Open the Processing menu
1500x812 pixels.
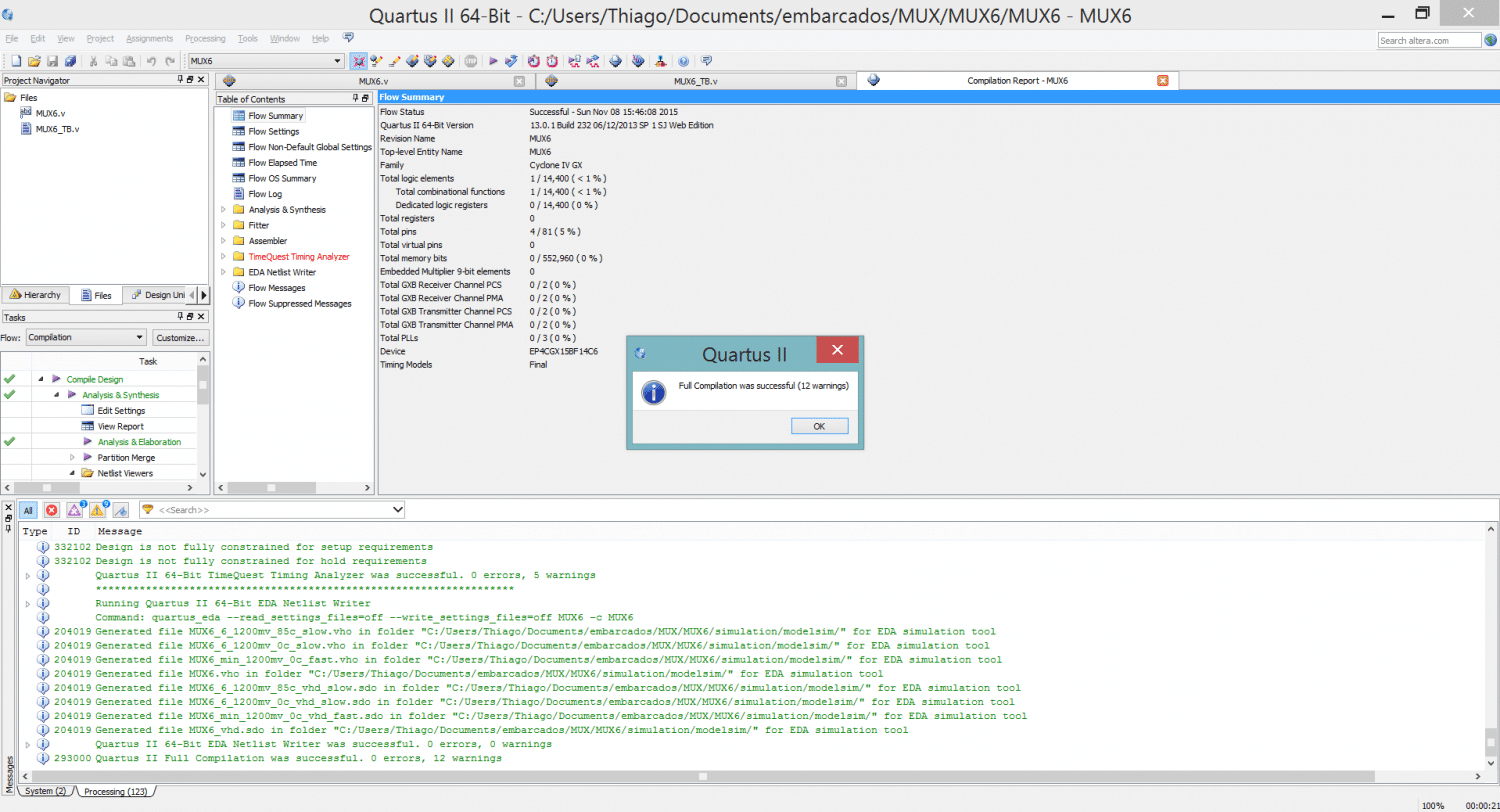(205, 38)
